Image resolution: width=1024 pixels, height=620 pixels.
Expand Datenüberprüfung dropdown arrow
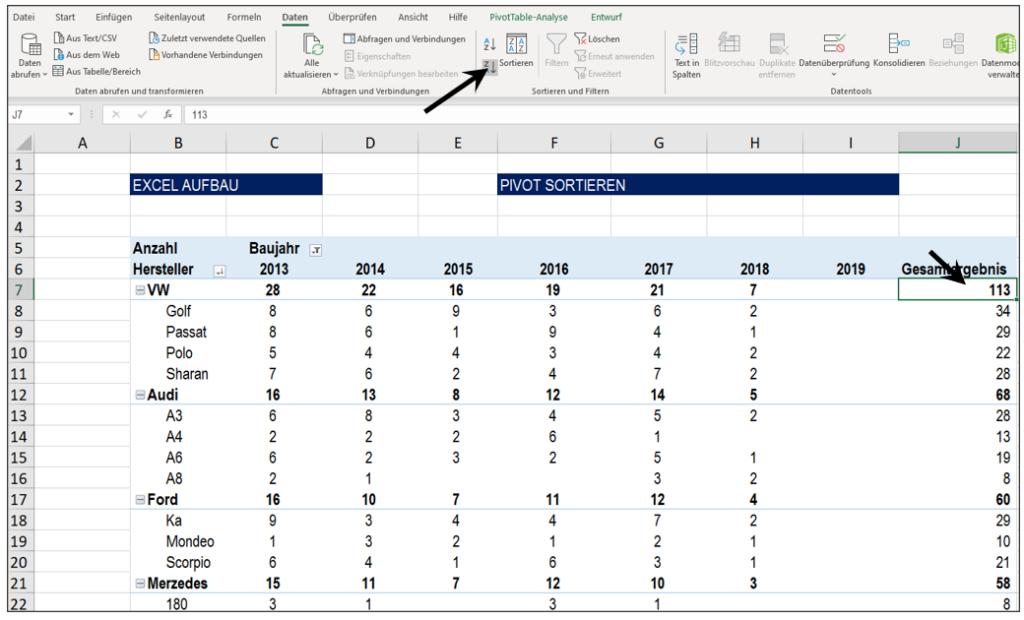pos(833,74)
